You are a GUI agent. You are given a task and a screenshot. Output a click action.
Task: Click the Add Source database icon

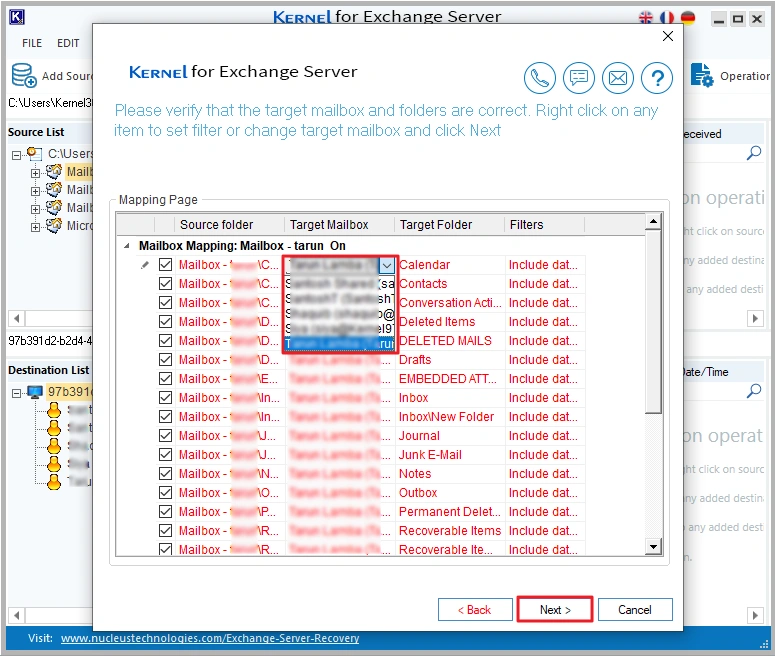click(x=23, y=75)
